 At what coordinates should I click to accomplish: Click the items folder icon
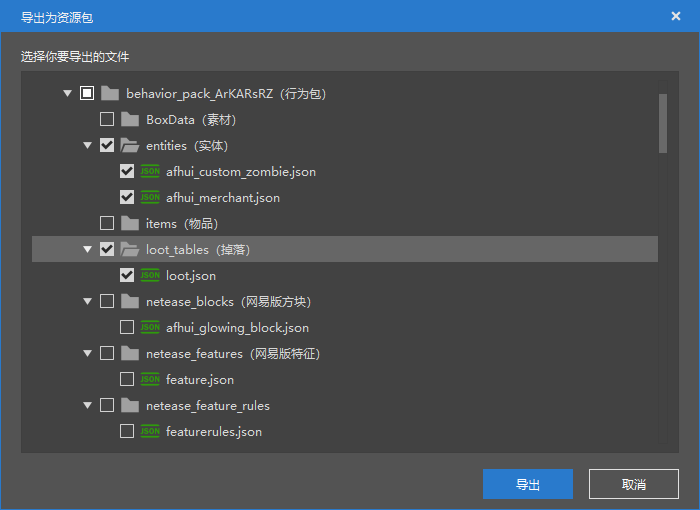pyautogui.click(x=130, y=223)
